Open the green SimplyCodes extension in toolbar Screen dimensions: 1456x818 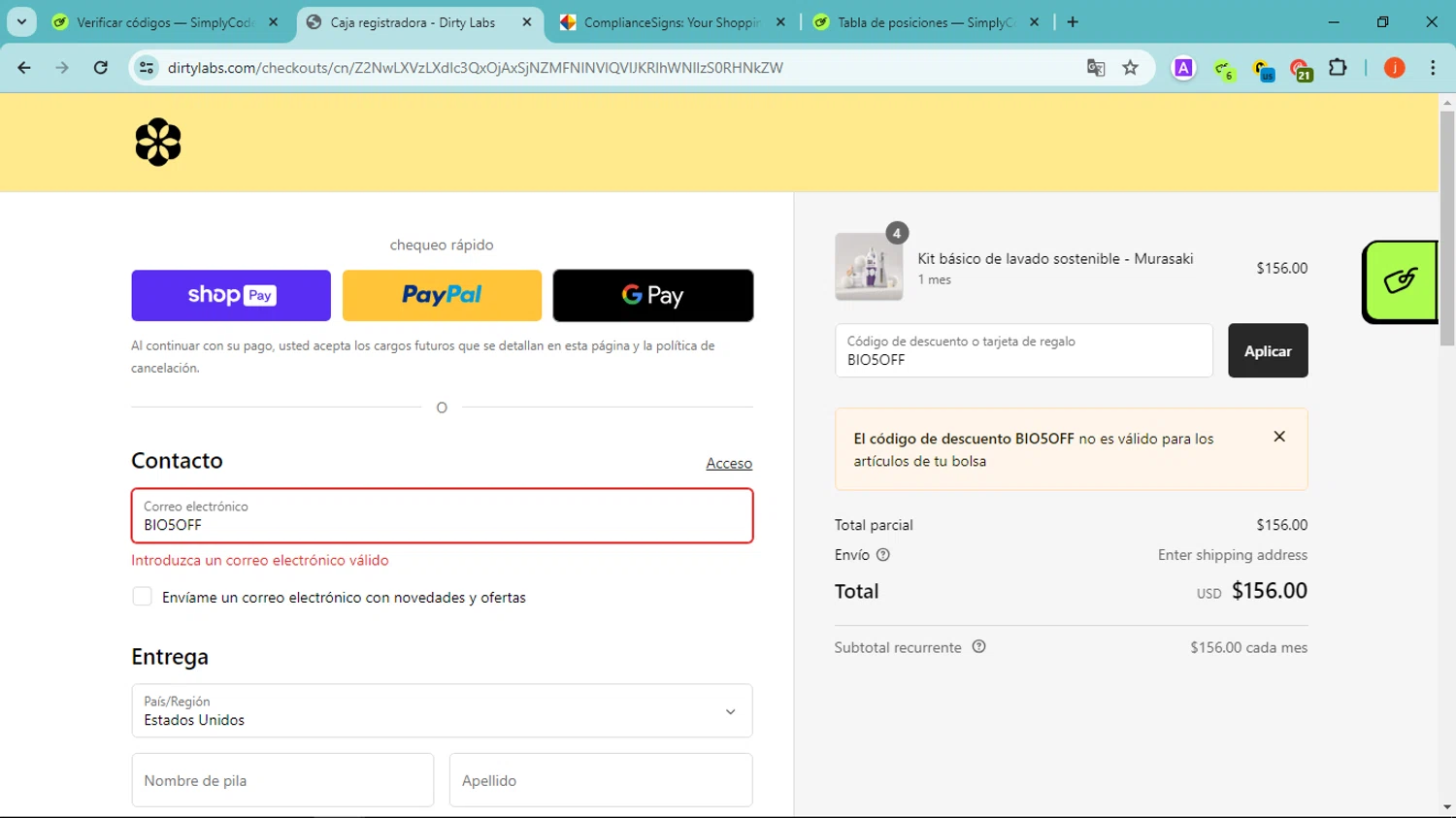[1223, 69]
